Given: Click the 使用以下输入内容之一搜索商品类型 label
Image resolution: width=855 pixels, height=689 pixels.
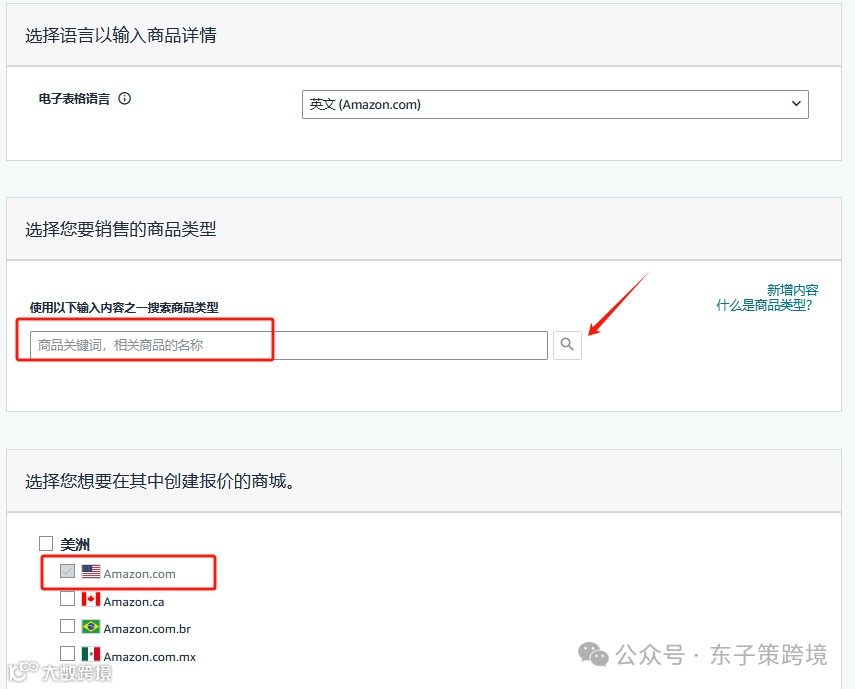Looking at the screenshot, I should pos(124,307).
